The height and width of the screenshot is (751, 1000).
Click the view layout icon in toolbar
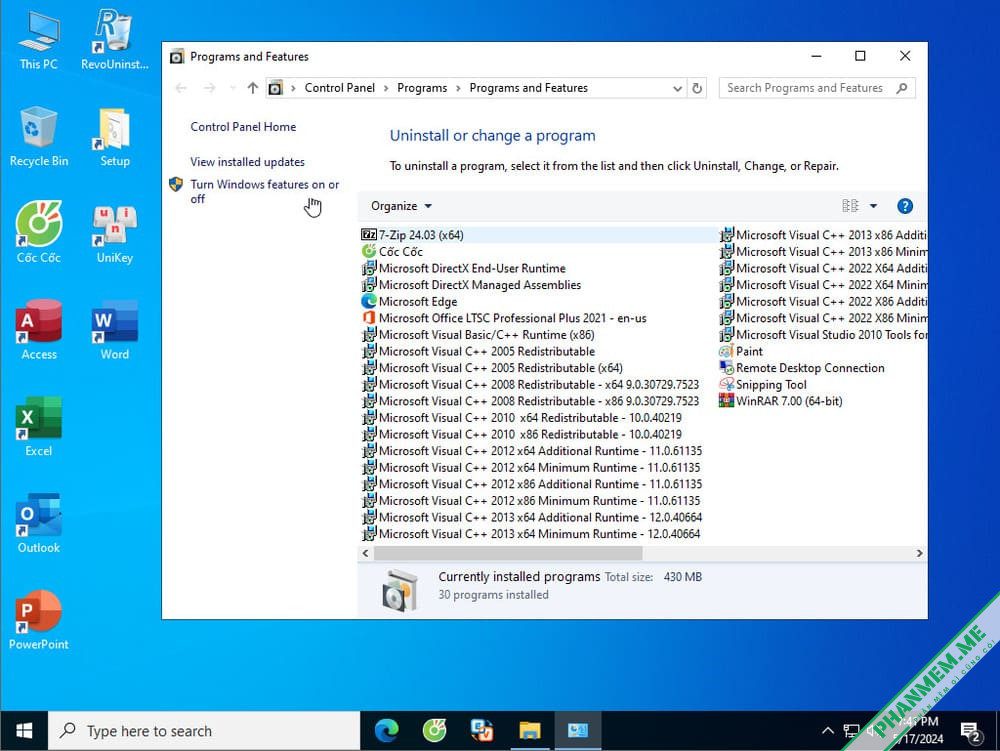coord(850,206)
